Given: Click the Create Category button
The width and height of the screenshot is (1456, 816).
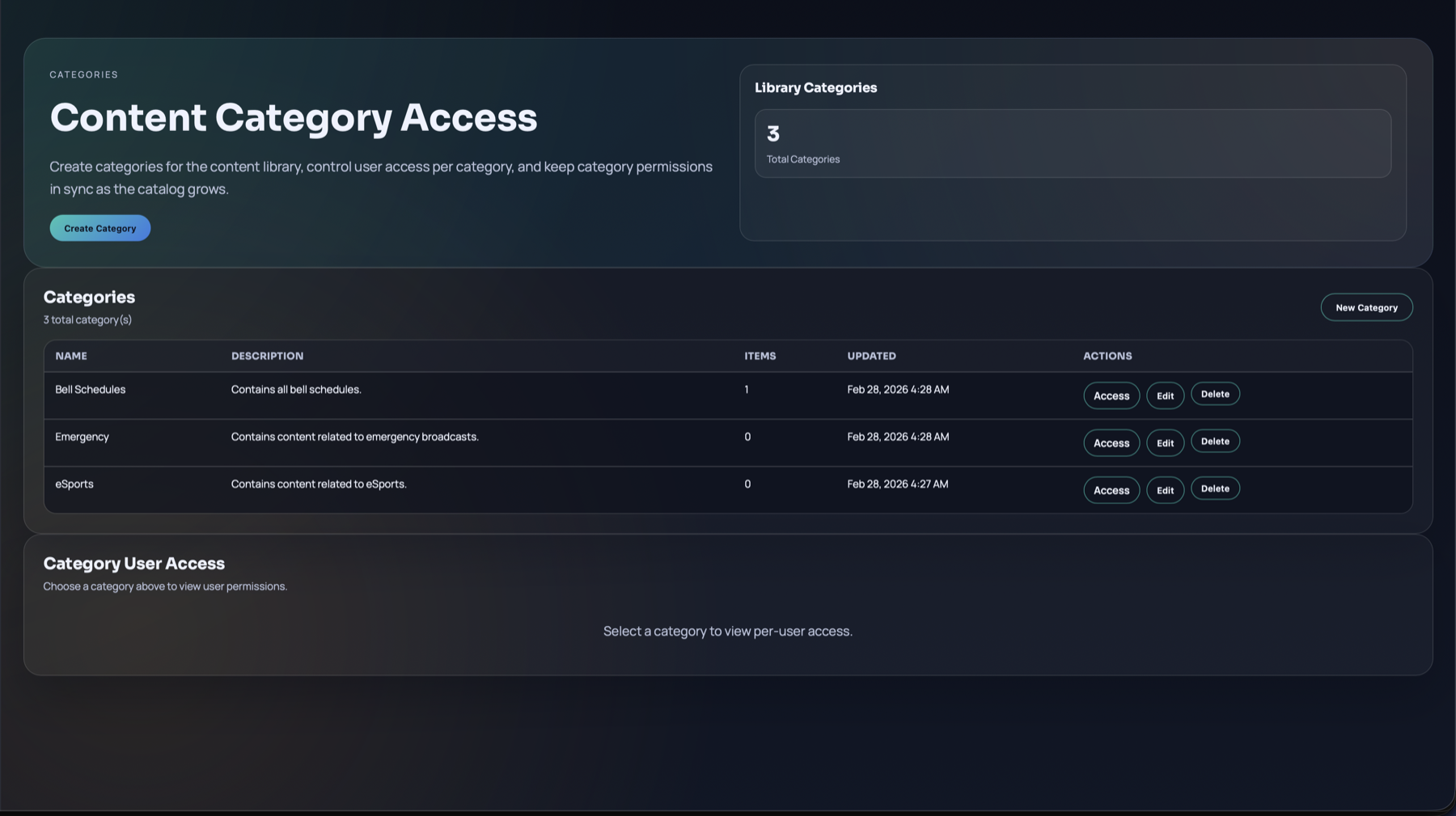Looking at the screenshot, I should (99, 227).
